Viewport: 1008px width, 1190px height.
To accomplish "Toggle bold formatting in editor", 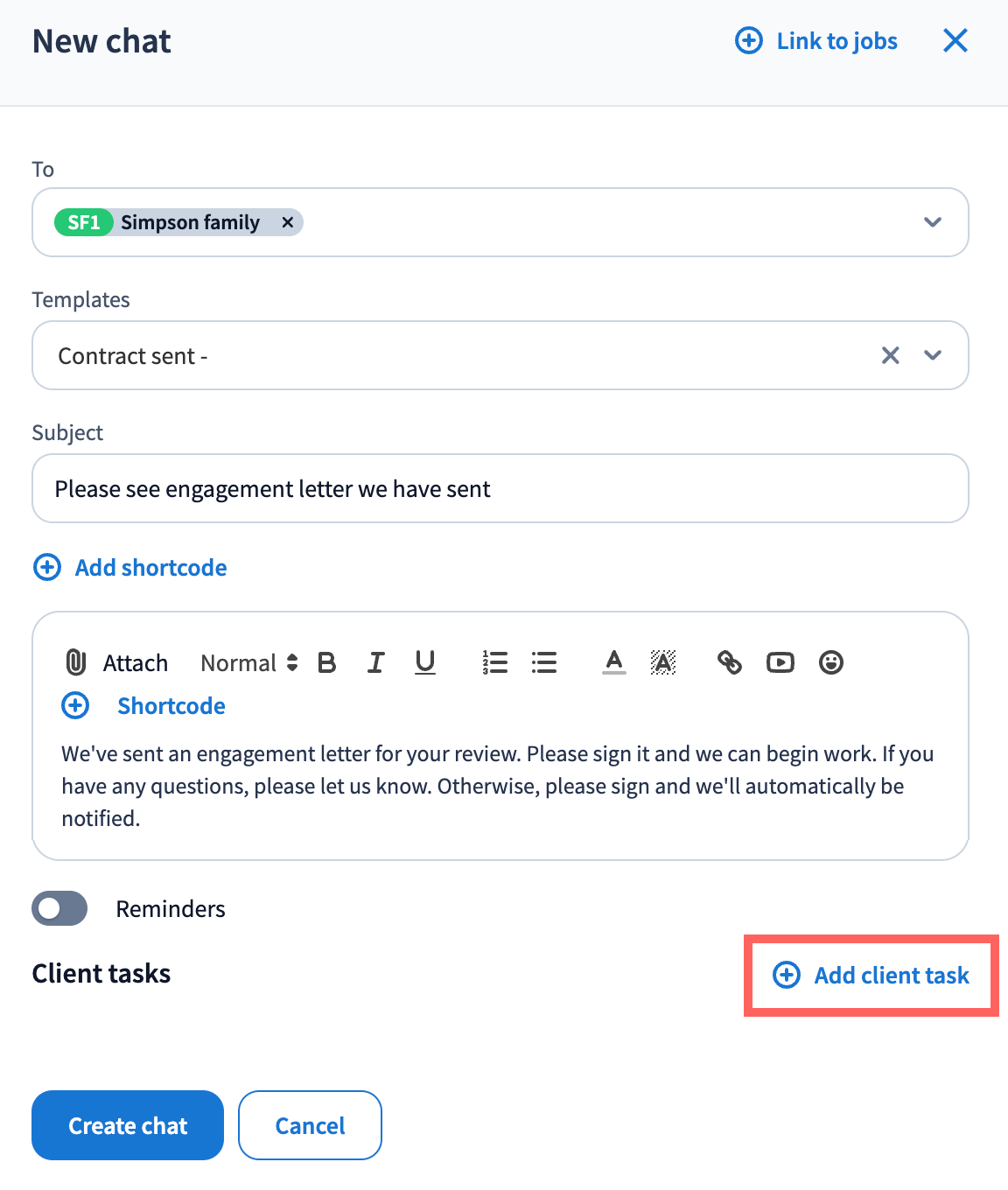I will 327,662.
